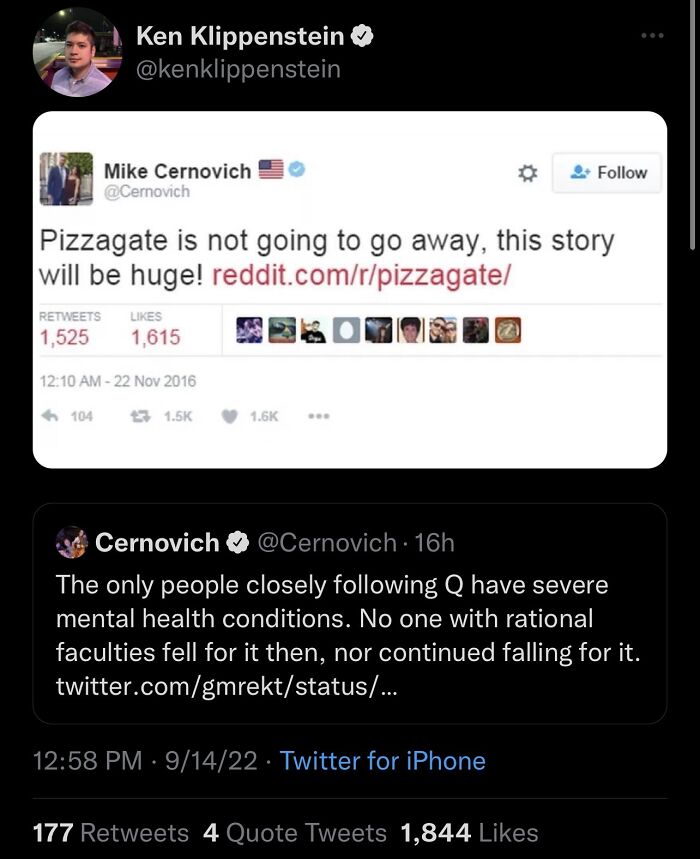Image resolution: width=700 pixels, height=859 pixels.
Task: Click the American flag emoji next to Mike Cernovich
Action: tap(269, 169)
